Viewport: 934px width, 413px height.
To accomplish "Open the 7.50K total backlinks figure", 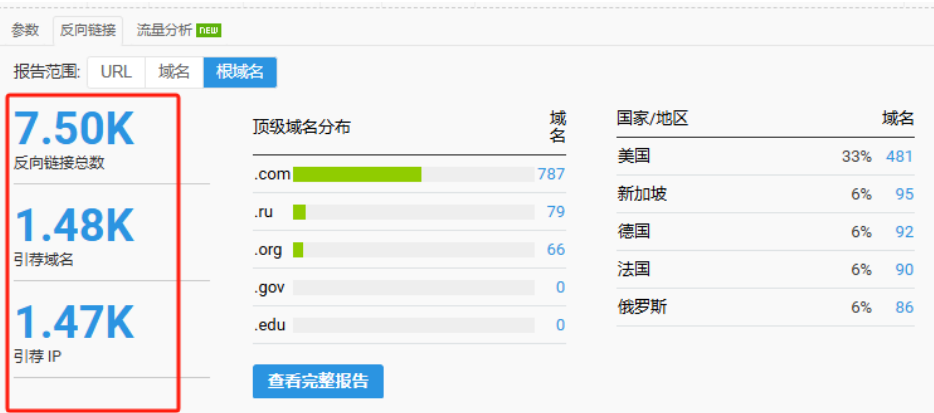I will [x=74, y=128].
